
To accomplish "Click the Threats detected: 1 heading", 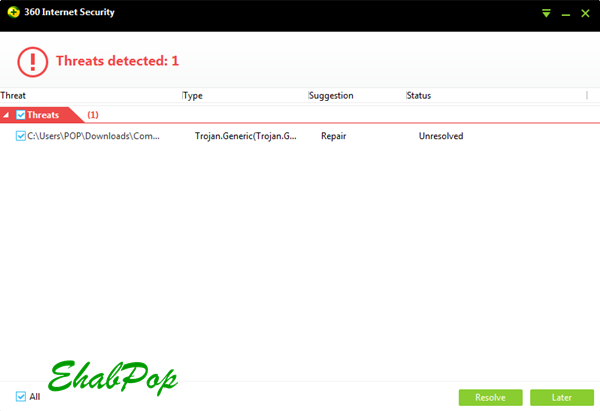I will (x=117, y=61).
